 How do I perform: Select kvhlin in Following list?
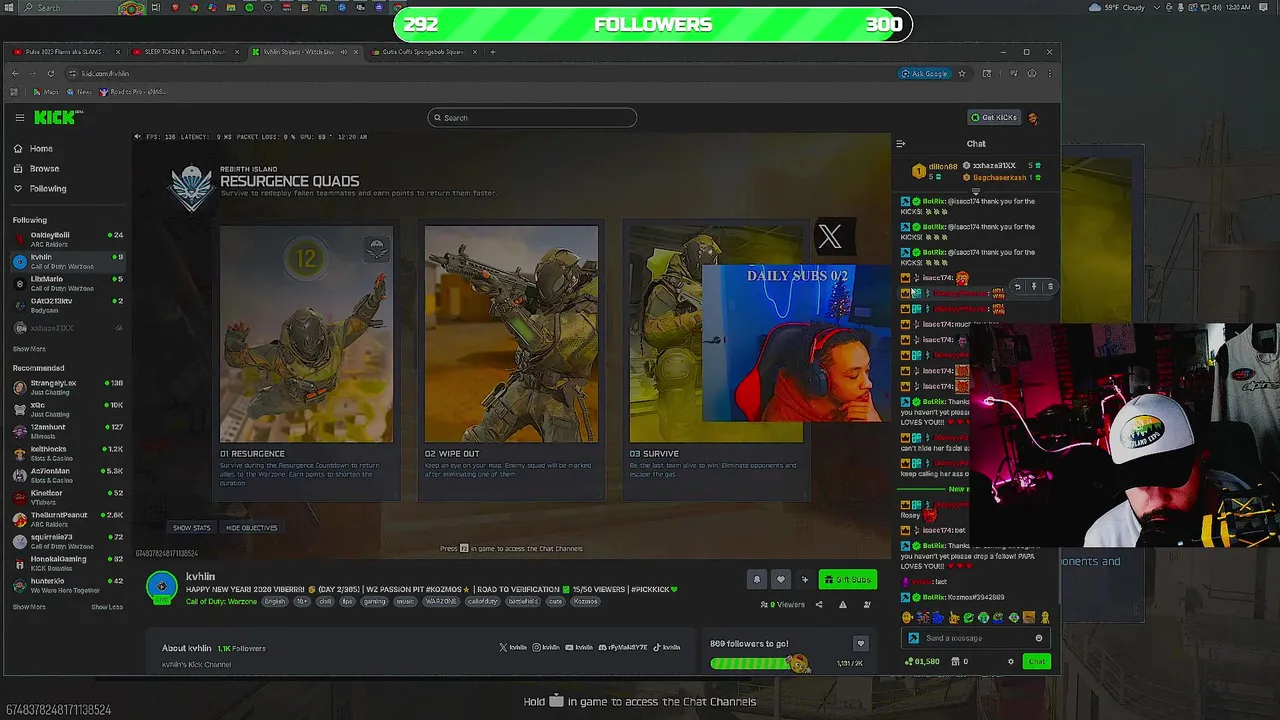pos(67,261)
